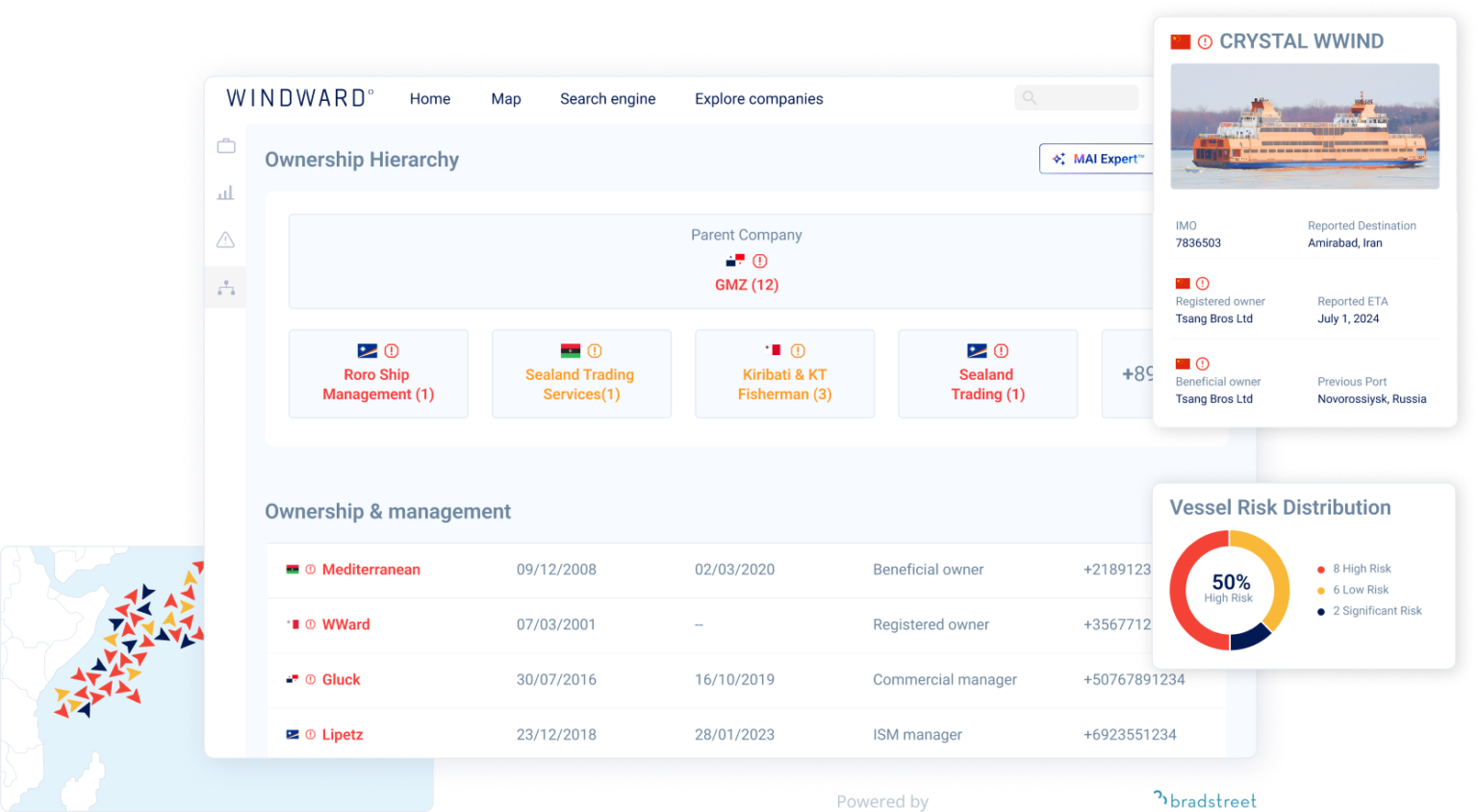Screen dimensions: 1478x812
Task: Click the MAI Expert sparkle icon
Action: click(1058, 159)
